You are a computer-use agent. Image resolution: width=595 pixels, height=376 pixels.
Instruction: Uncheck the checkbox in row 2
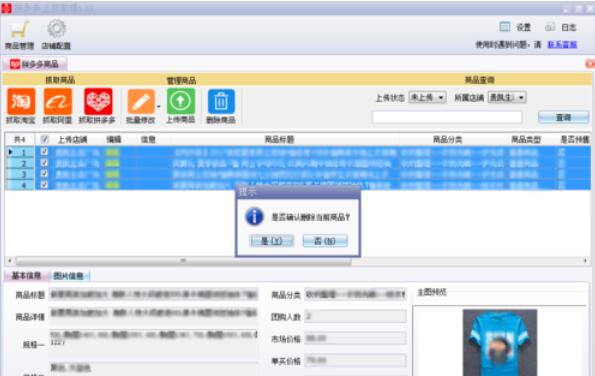pos(44,163)
